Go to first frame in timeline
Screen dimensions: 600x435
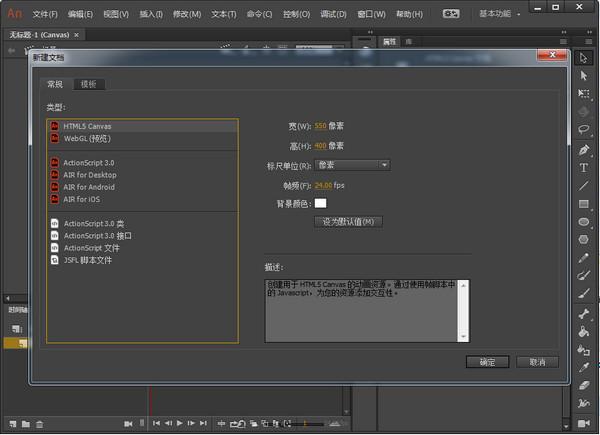[156, 423]
